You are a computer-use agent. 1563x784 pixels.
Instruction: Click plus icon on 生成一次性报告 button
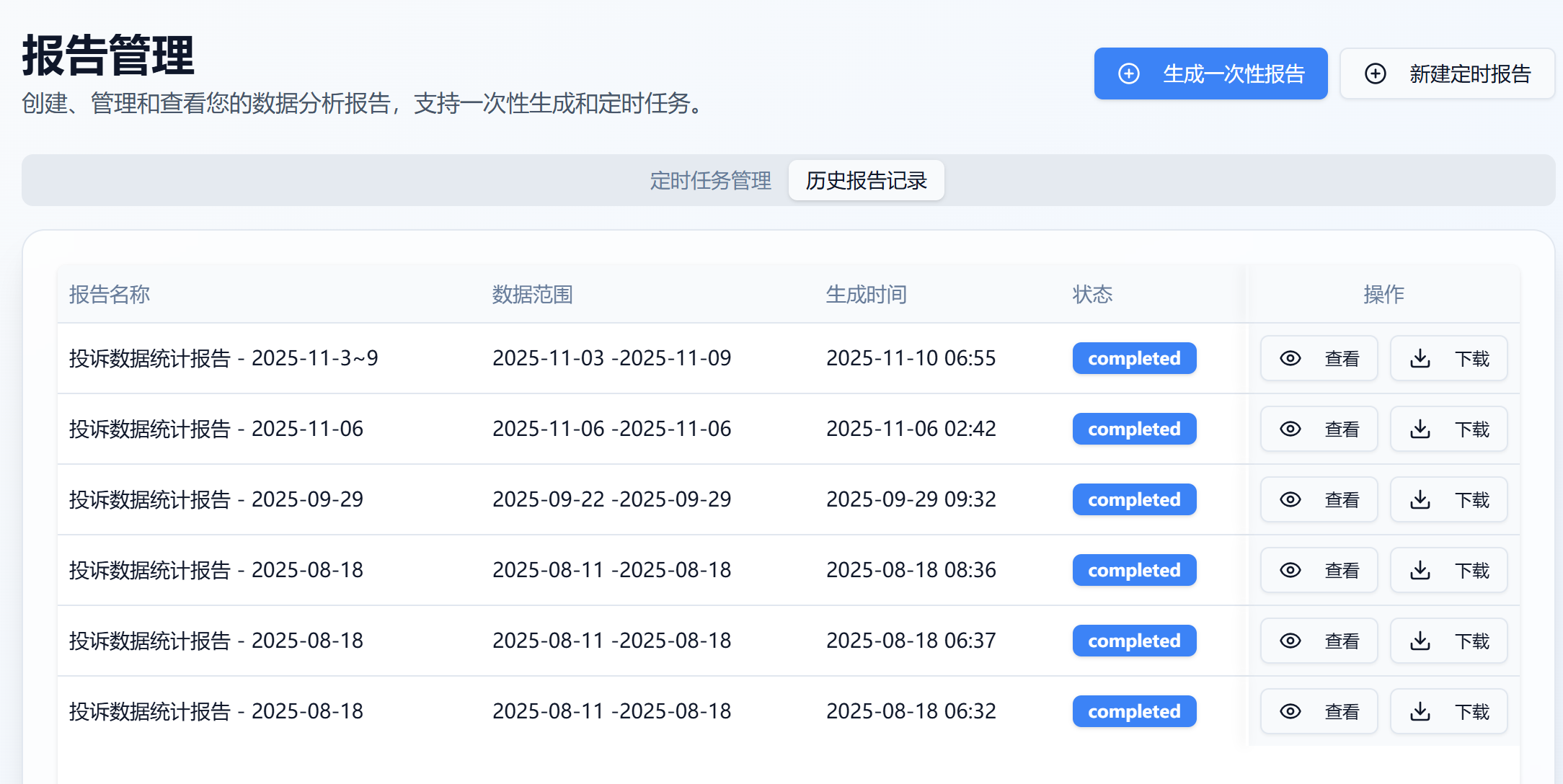(1128, 73)
